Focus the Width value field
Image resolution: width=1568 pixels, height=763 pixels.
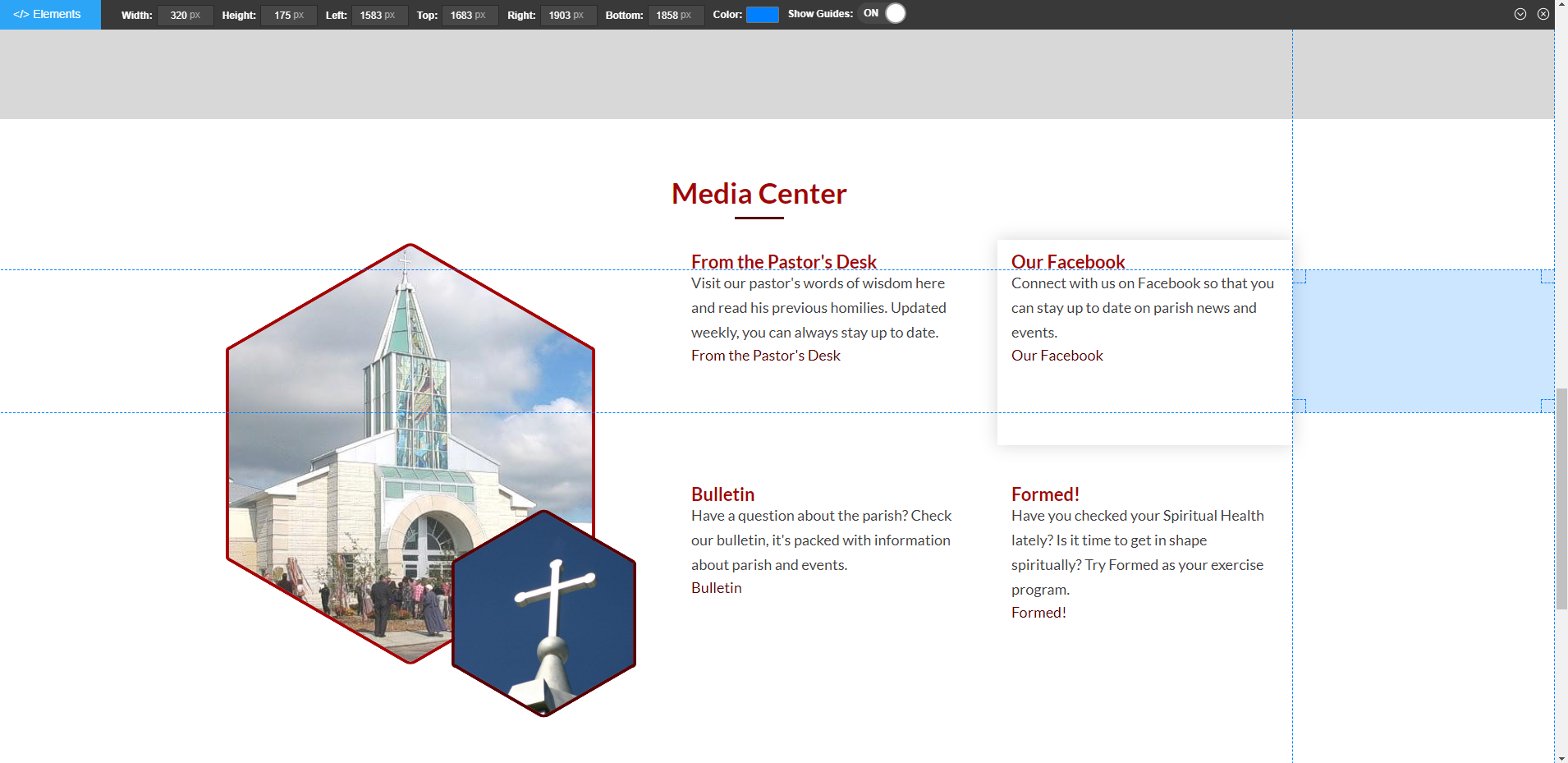[x=185, y=16]
